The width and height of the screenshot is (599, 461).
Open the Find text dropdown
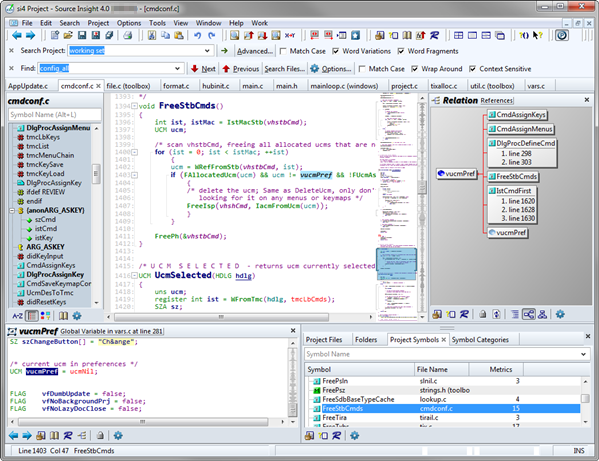pyautogui.click(x=178, y=69)
